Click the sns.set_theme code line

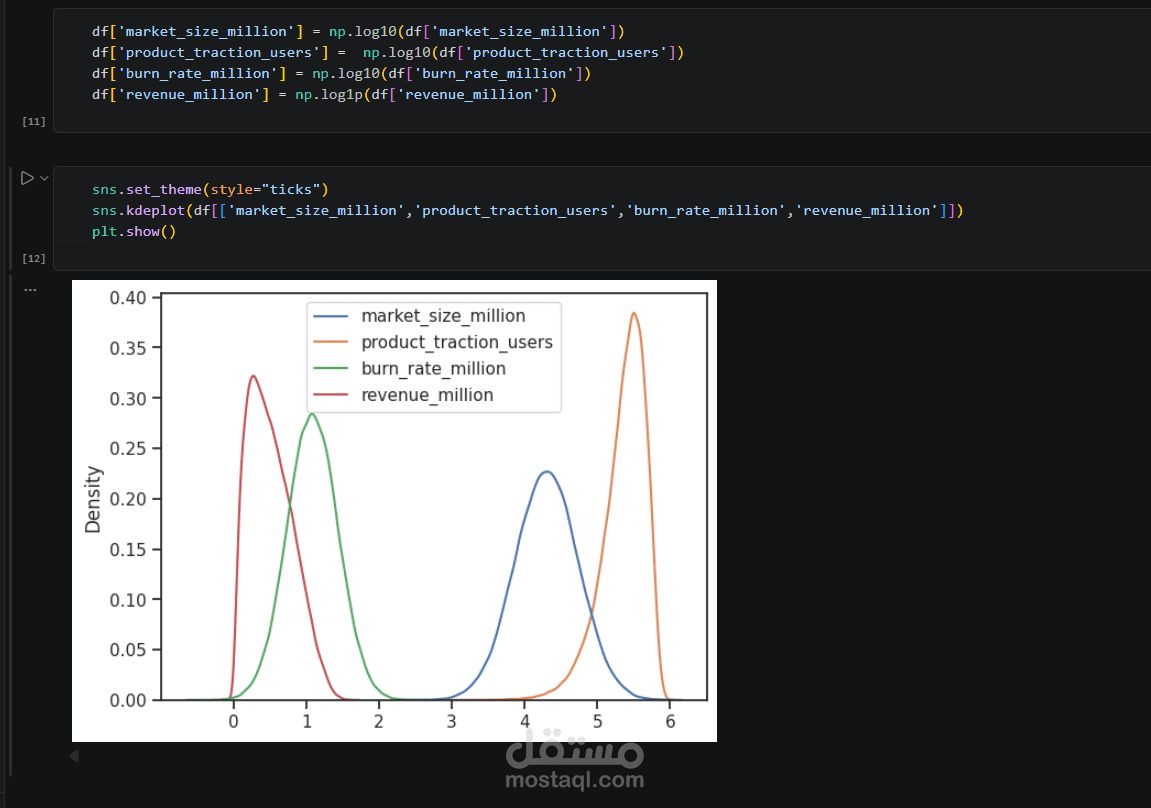pos(210,189)
